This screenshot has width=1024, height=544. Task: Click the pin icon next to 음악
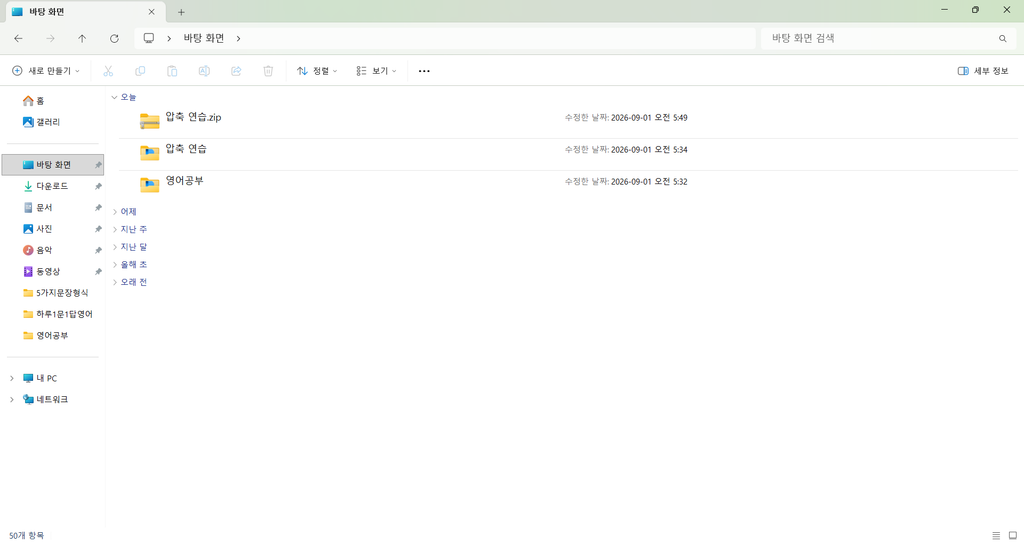[98, 251]
